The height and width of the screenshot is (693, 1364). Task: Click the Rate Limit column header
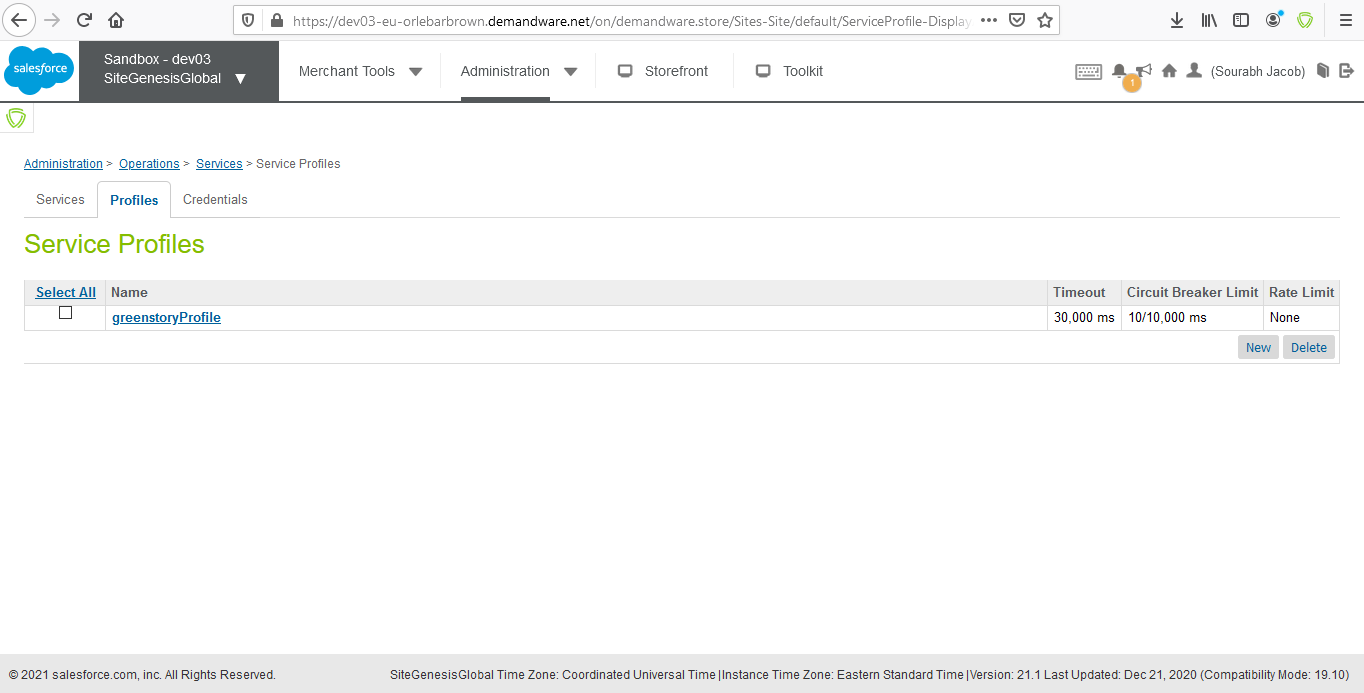pyautogui.click(x=1301, y=292)
